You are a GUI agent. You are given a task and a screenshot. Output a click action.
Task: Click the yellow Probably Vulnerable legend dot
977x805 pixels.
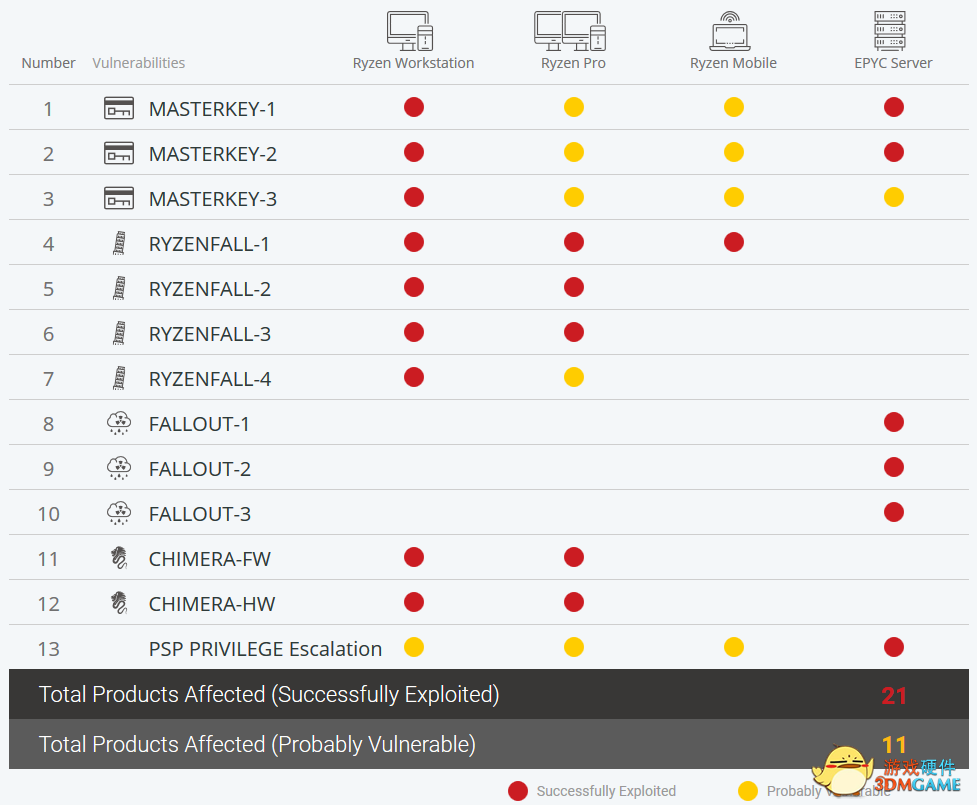(748, 791)
